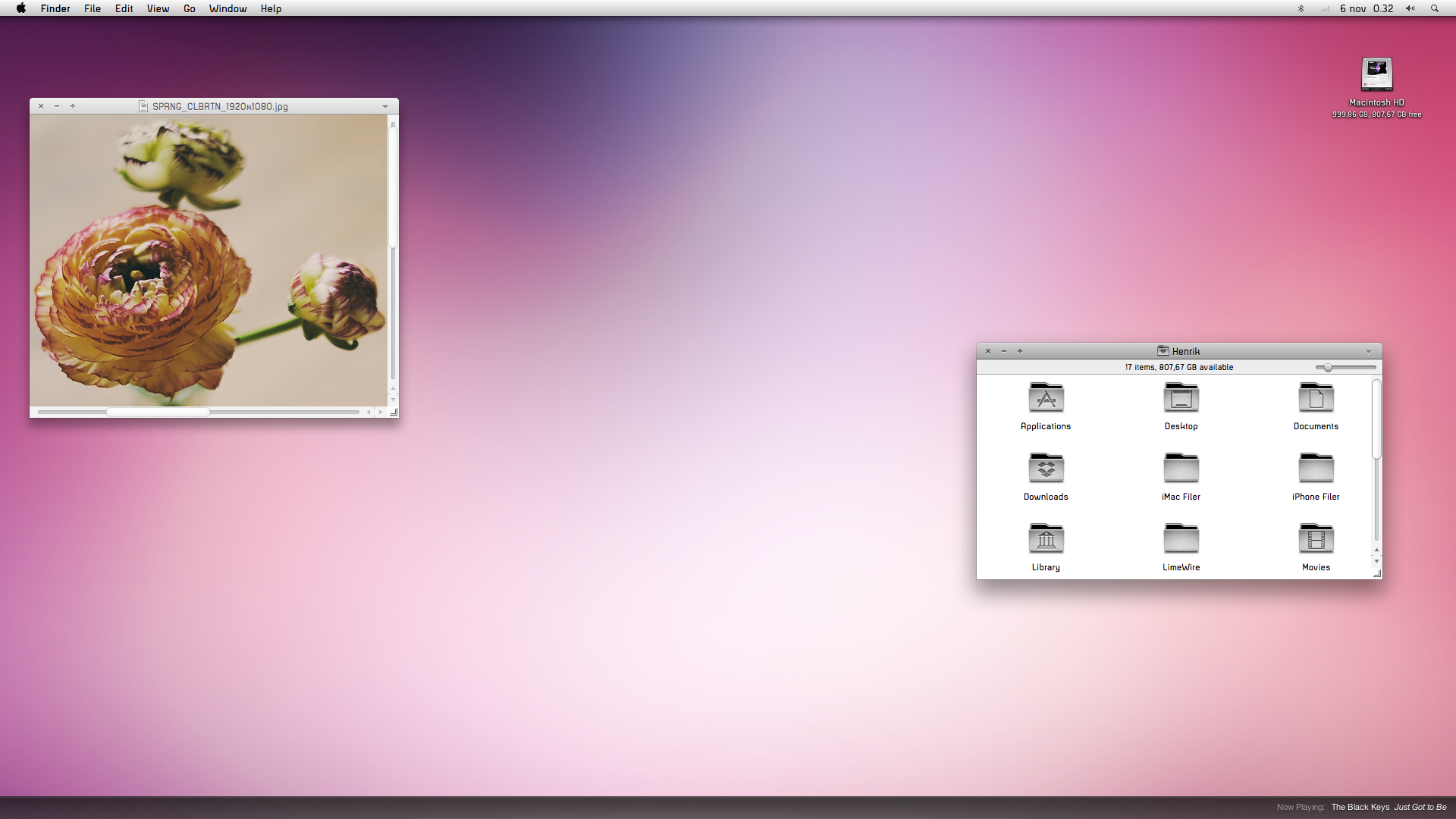Click the Applications folder label
The height and width of the screenshot is (819, 1456).
coord(1046,426)
